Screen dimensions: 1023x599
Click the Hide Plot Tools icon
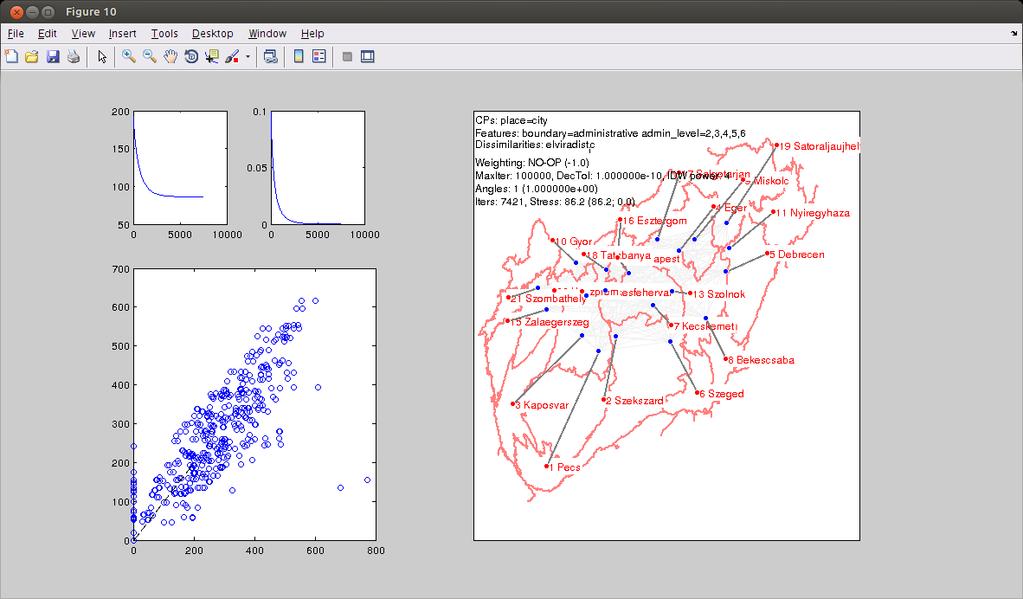coord(347,57)
